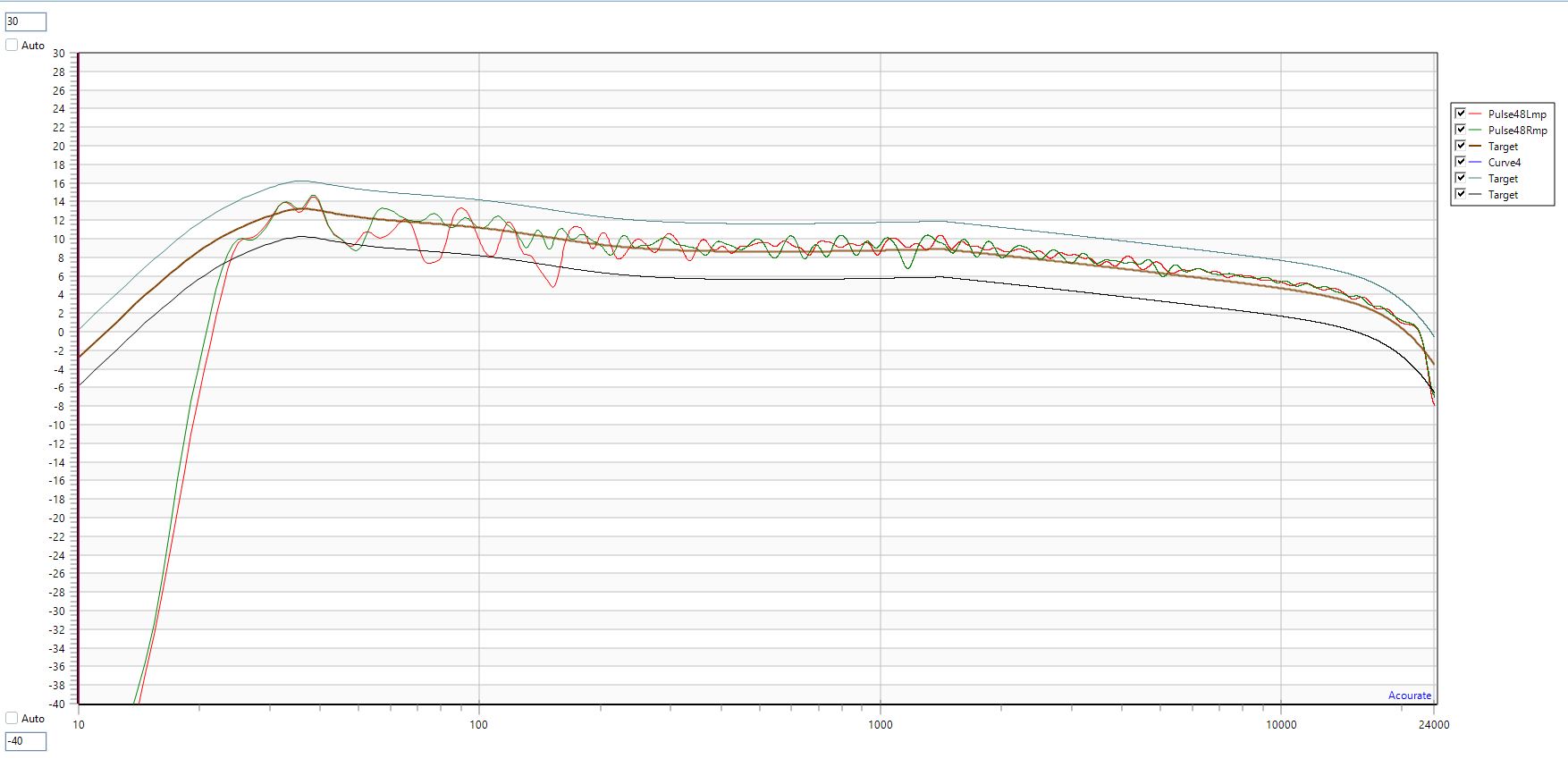Image resolution: width=1568 pixels, height=759 pixels.
Task: Click the 16 level axis label
Action: [x=59, y=183]
